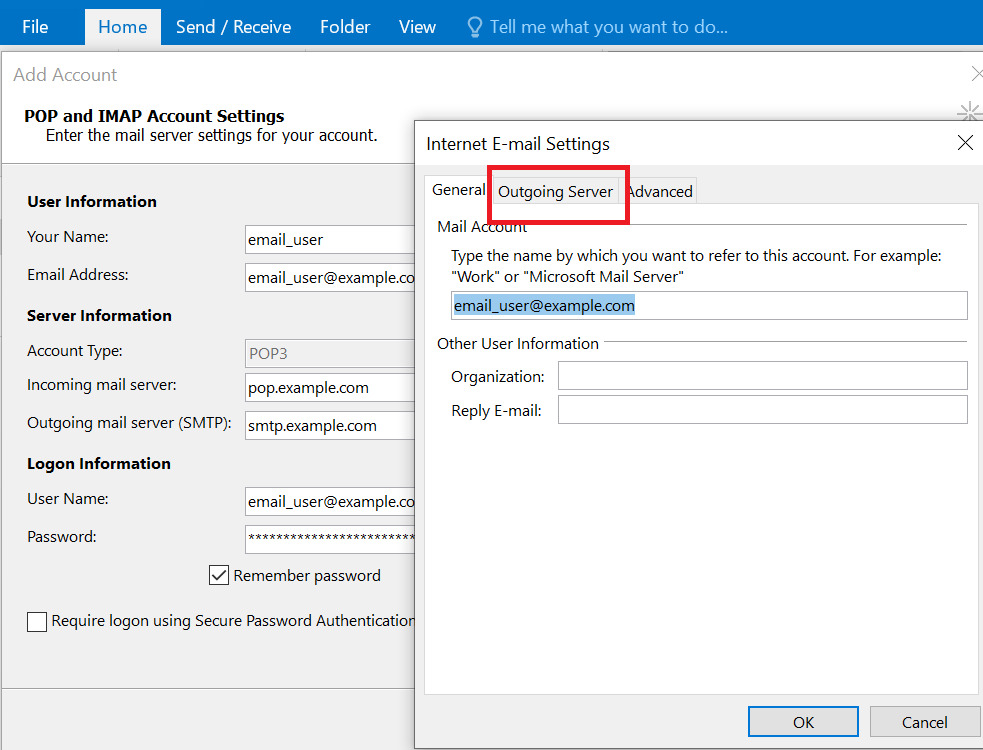Viewport: 983px width, 750px height.
Task: Switch to the View ribbon tab
Action: (x=417, y=26)
